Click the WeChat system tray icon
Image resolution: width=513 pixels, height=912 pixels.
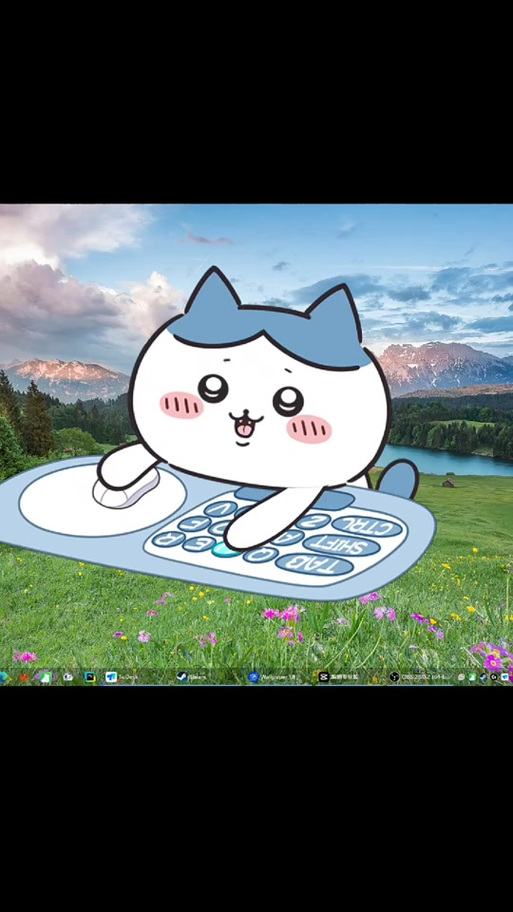462,677
